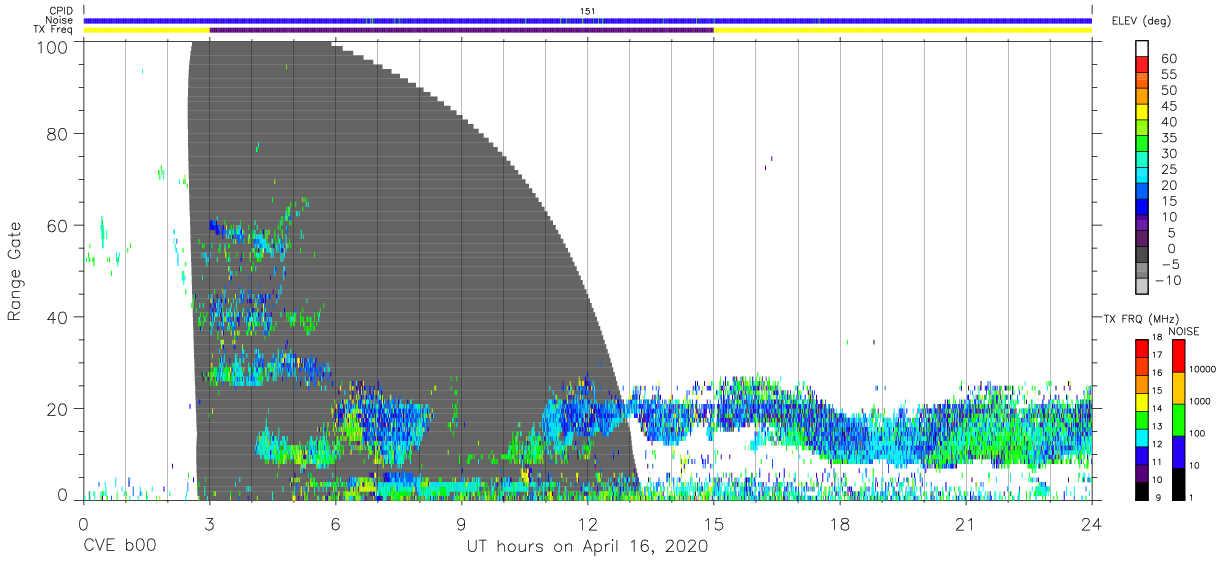The height and width of the screenshot is (567, 1228).
Task: Click the ELEV scale value '50'
Action: coord(1169,91)
